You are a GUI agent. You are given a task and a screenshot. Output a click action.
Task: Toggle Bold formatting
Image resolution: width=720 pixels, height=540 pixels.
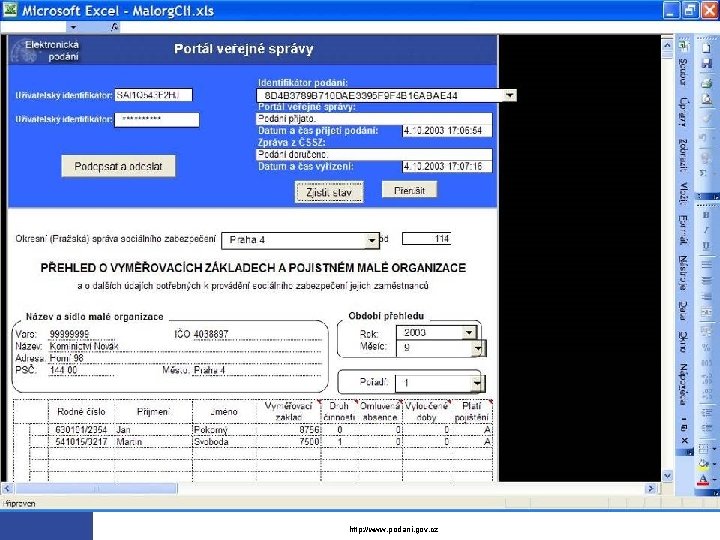click(706, 215)
